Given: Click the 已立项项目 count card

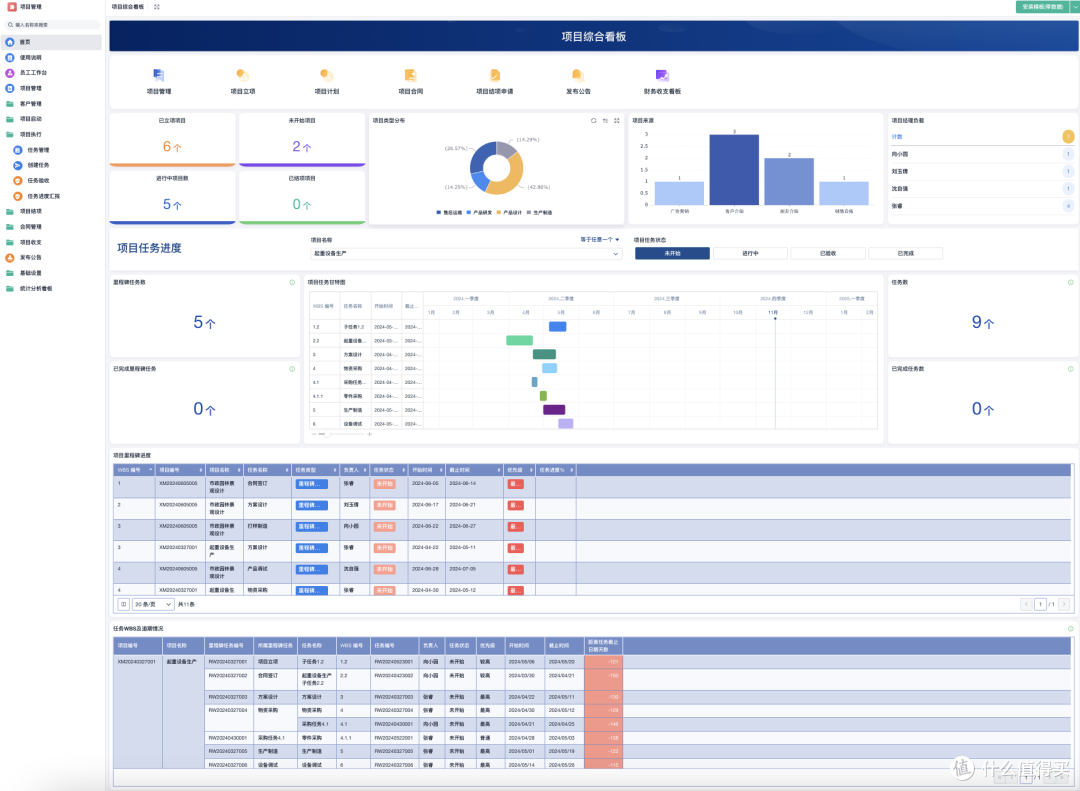Looking at the screenshot, I should (172, 140).
